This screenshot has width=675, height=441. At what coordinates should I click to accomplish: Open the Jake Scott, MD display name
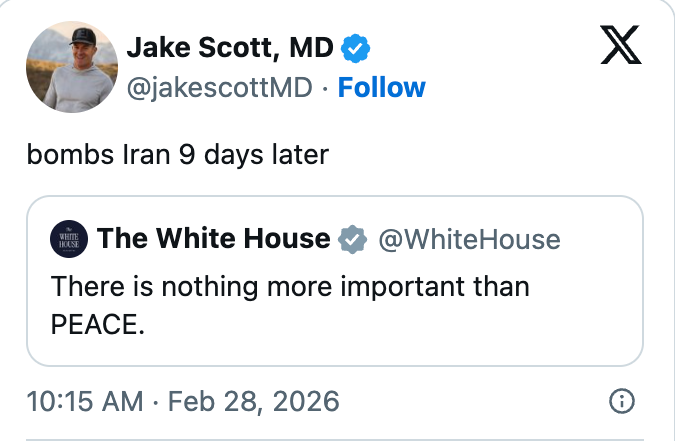(232, 46)
